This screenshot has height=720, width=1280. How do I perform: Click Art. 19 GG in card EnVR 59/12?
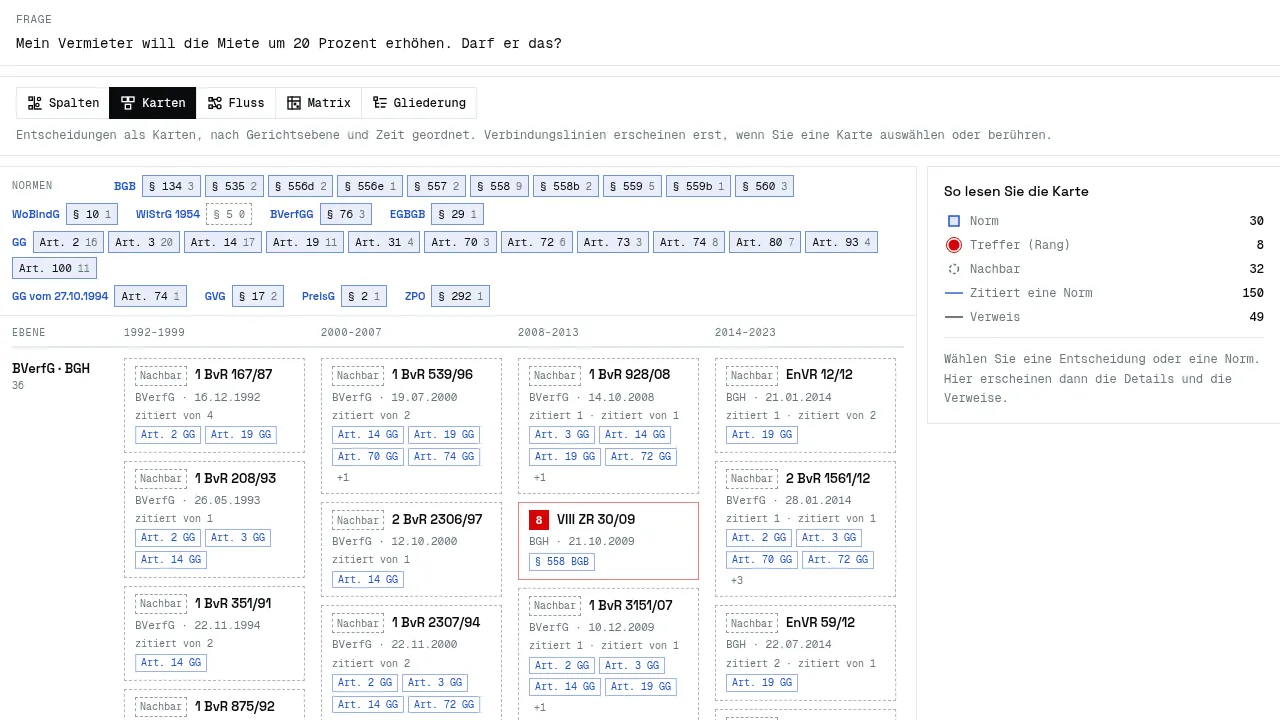762,683
